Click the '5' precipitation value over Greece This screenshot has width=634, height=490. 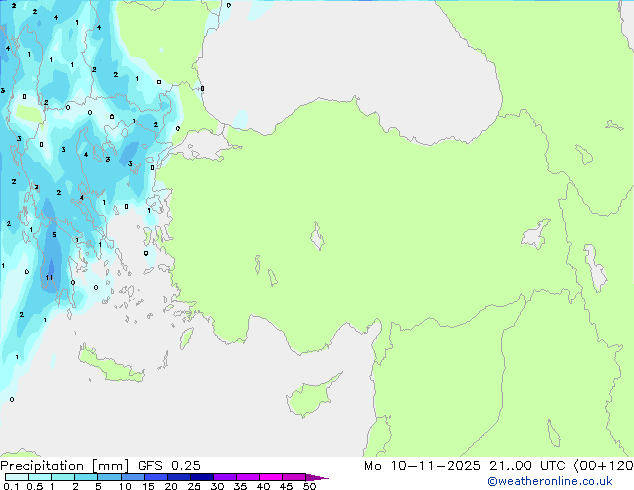pos(54,234)
